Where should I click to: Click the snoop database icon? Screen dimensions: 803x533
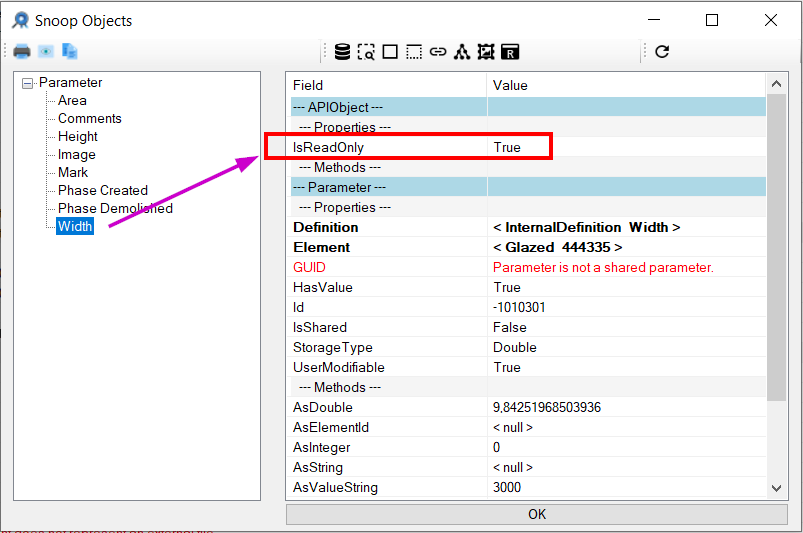click(342, 52)
